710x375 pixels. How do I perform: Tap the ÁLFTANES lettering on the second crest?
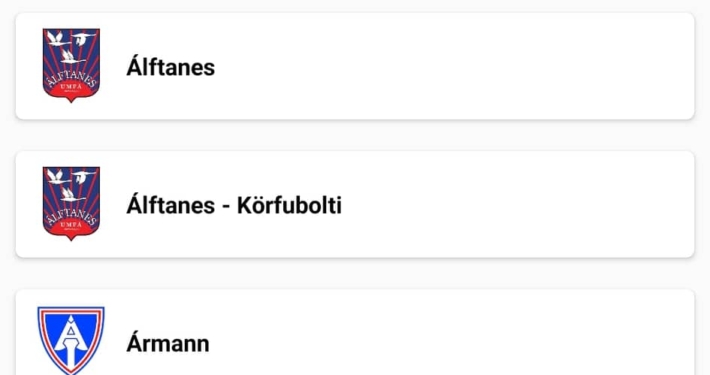(72, 215)
